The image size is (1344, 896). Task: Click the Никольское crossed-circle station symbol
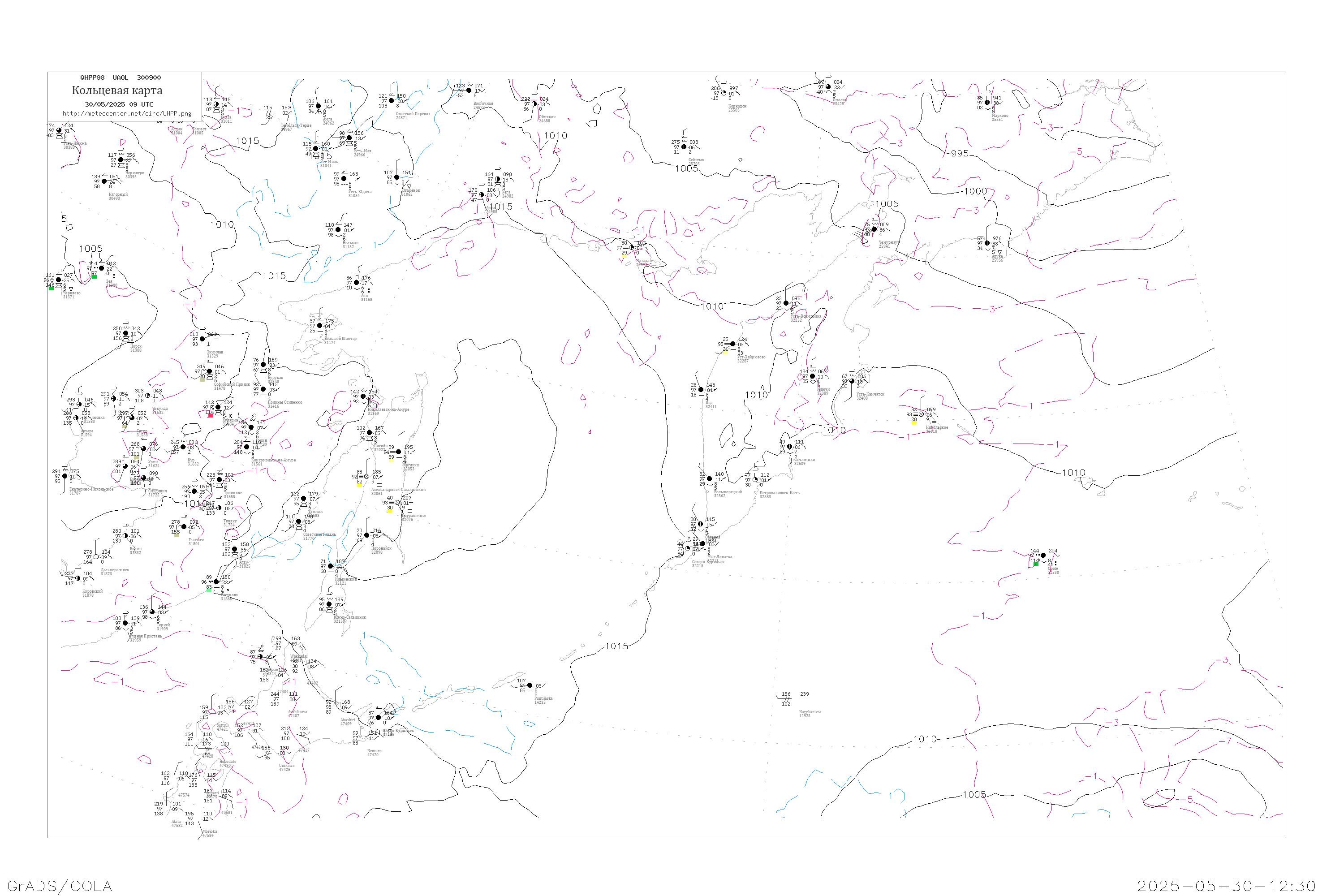[921, 414]
